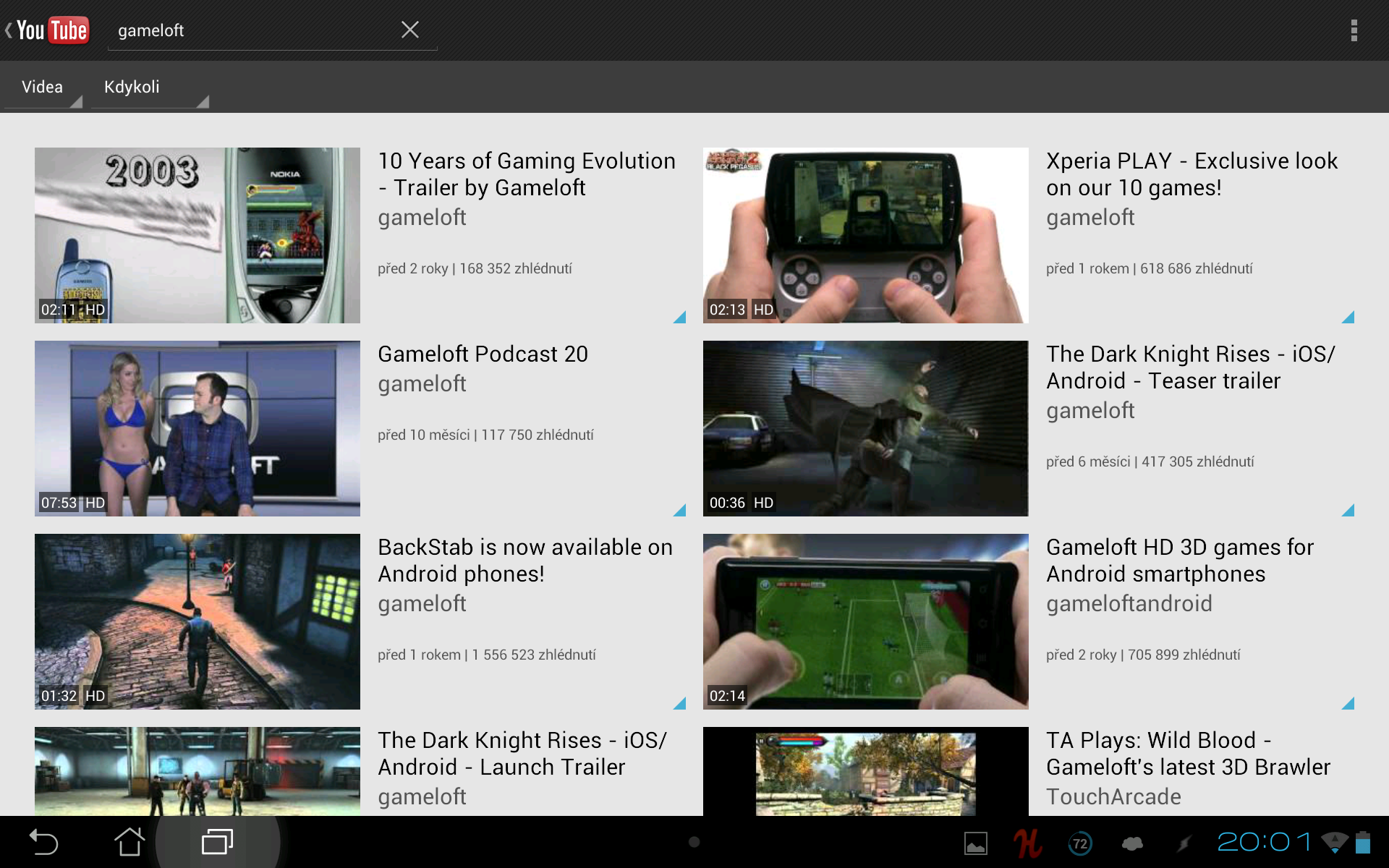The height and width of the screenshot is (868, 1389).
Task: Open title TA Plays: Wild Blood
Action: (x=1189, y=754)
